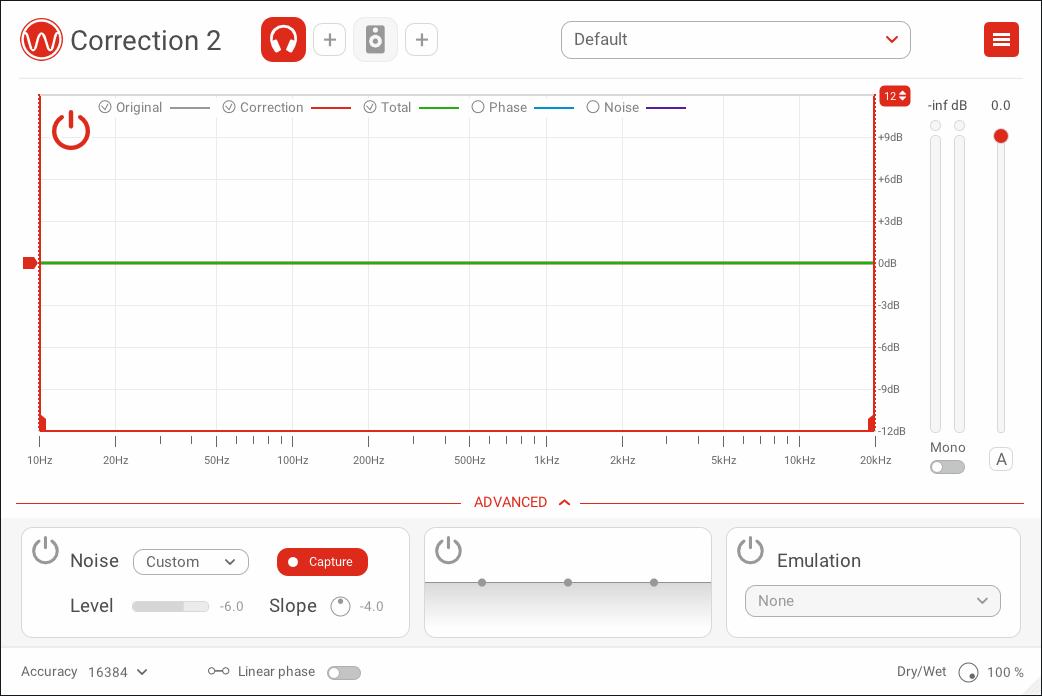
Task: Open the red hamburger menu
Action: tap(1001, 40)
